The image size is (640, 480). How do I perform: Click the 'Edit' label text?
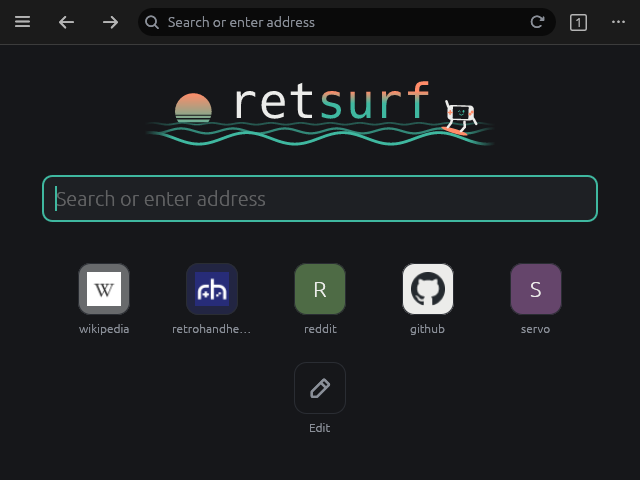[320, 428]
